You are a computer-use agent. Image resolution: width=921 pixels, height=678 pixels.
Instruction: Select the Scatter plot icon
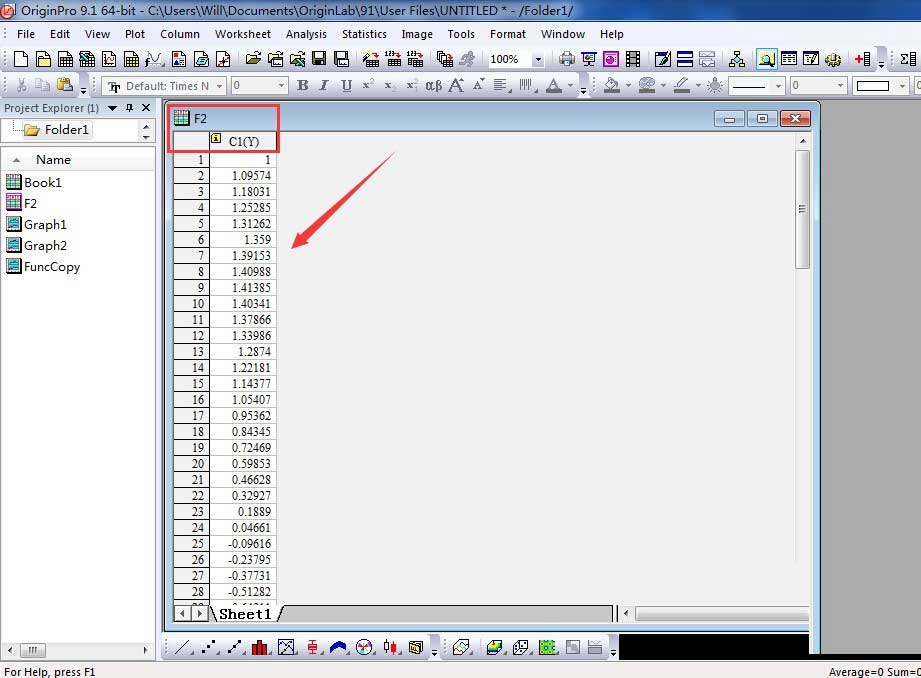[208, 647]
